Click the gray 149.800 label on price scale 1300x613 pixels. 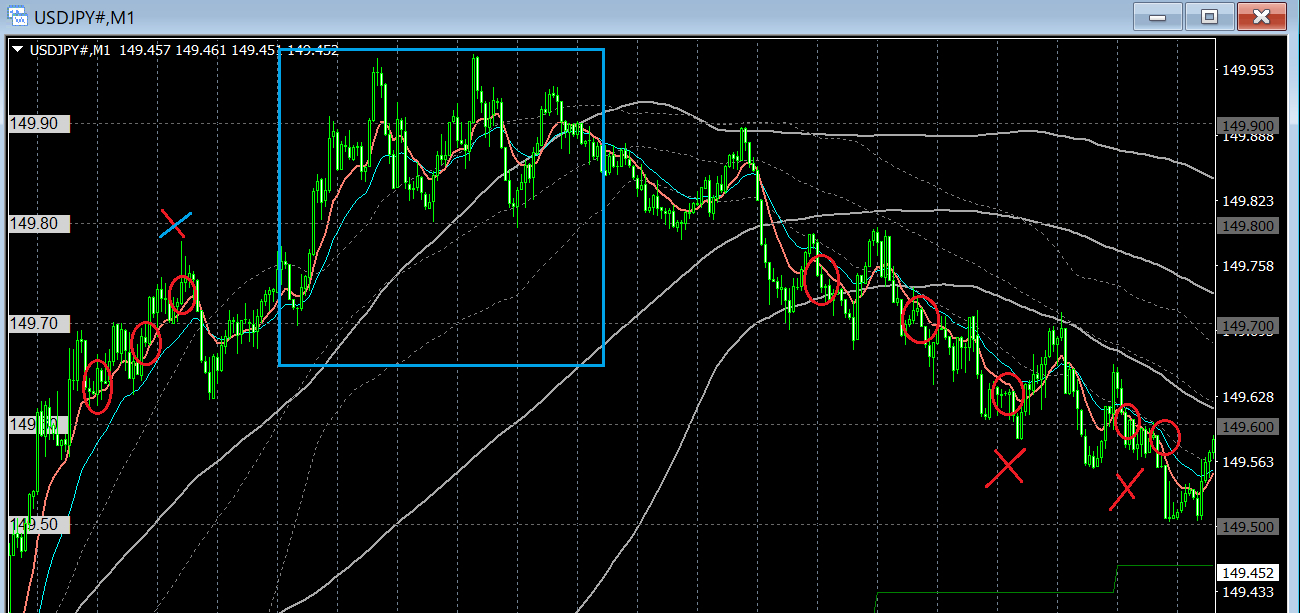(x=1248, y=226)
